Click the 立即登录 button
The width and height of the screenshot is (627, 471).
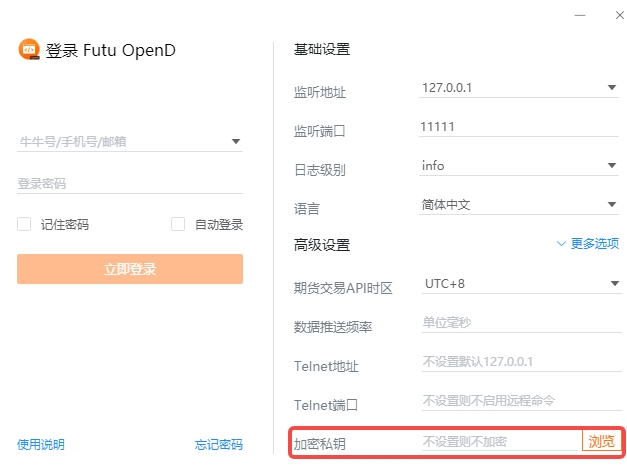tap(130, 269)
